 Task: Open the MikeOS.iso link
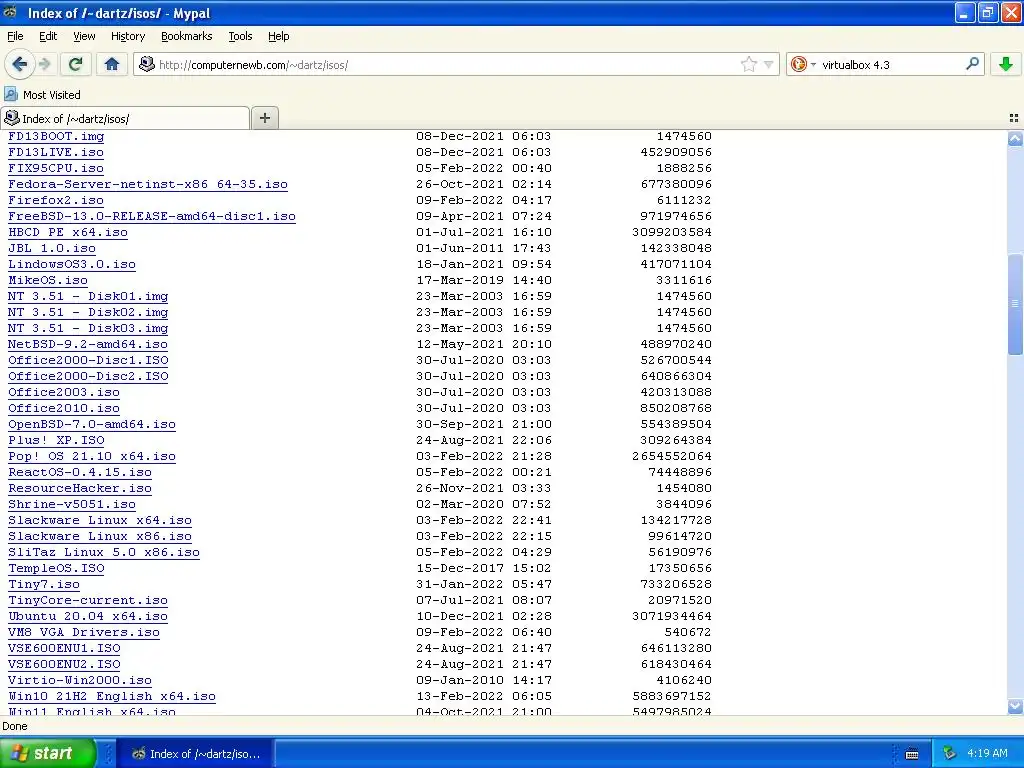(x=48, y=280)
